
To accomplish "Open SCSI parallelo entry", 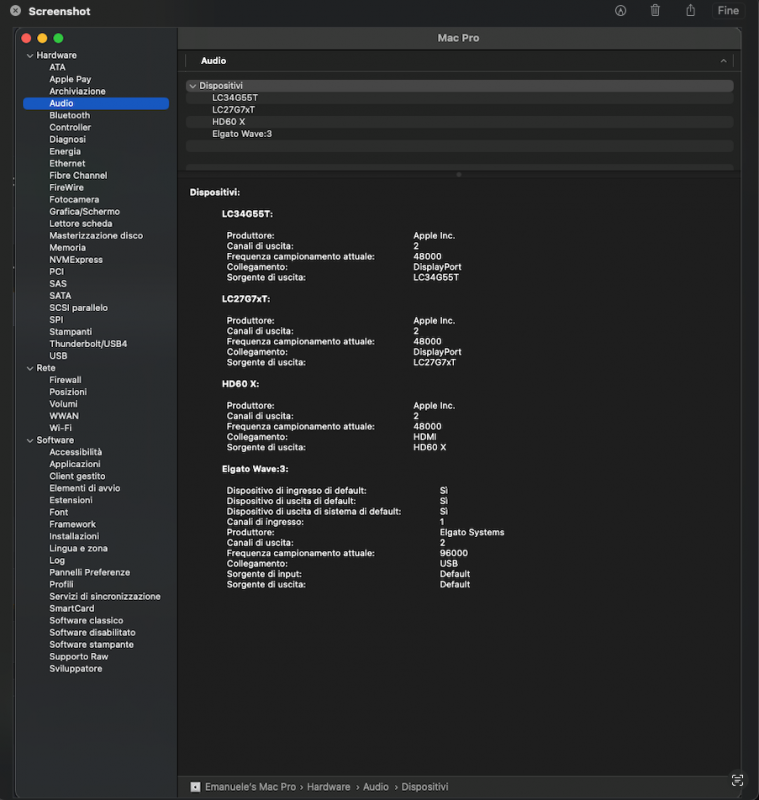I will click(x=79, y=308).
